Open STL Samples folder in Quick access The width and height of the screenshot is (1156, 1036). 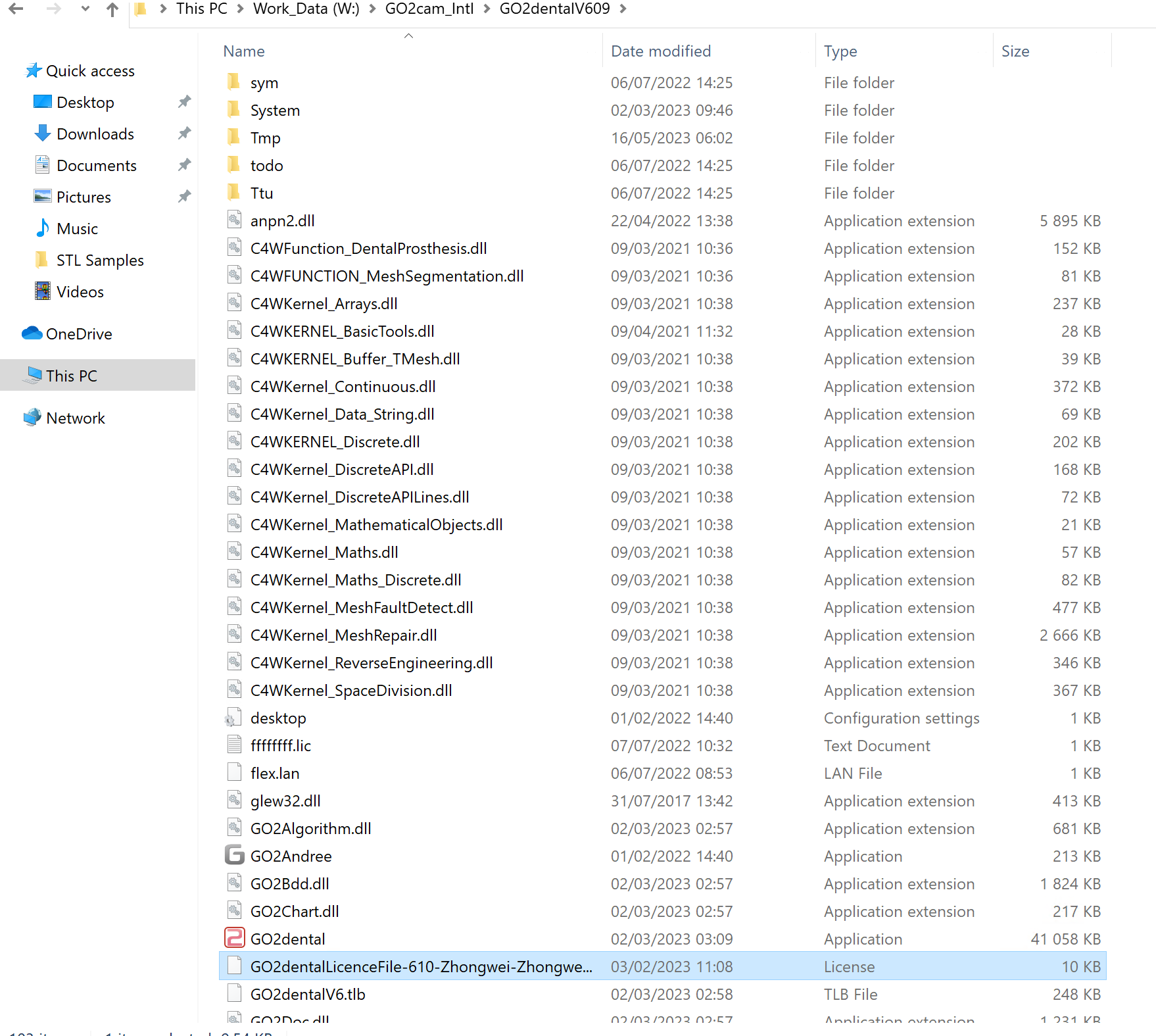100,260
